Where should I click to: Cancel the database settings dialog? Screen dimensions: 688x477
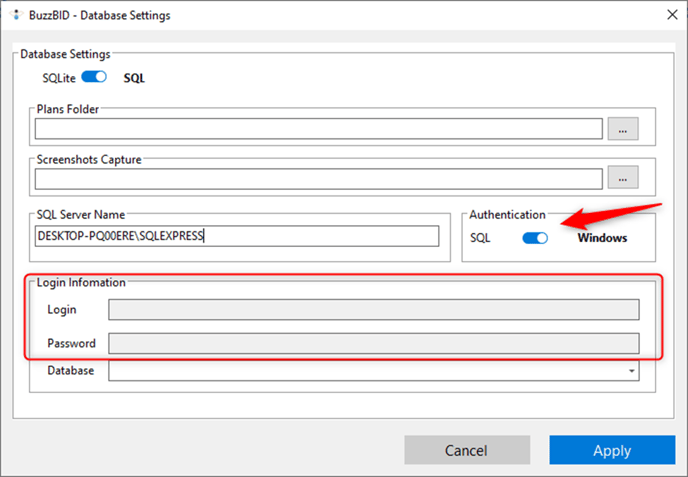tap(467, 450)
